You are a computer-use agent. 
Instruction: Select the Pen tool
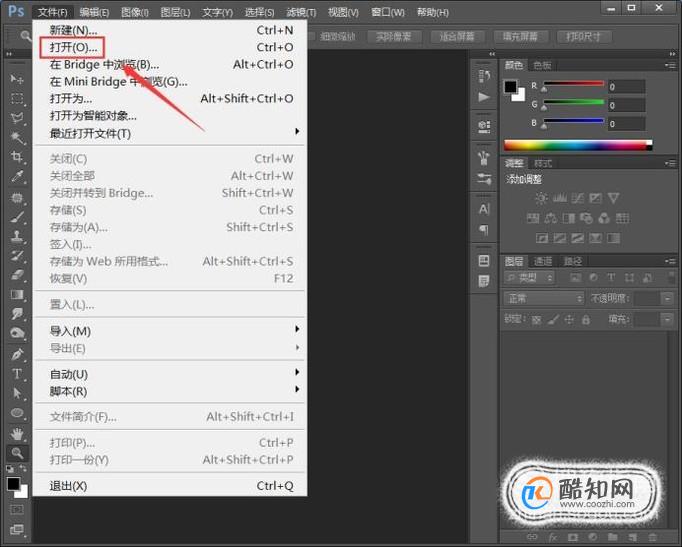[x=17, y=354]
